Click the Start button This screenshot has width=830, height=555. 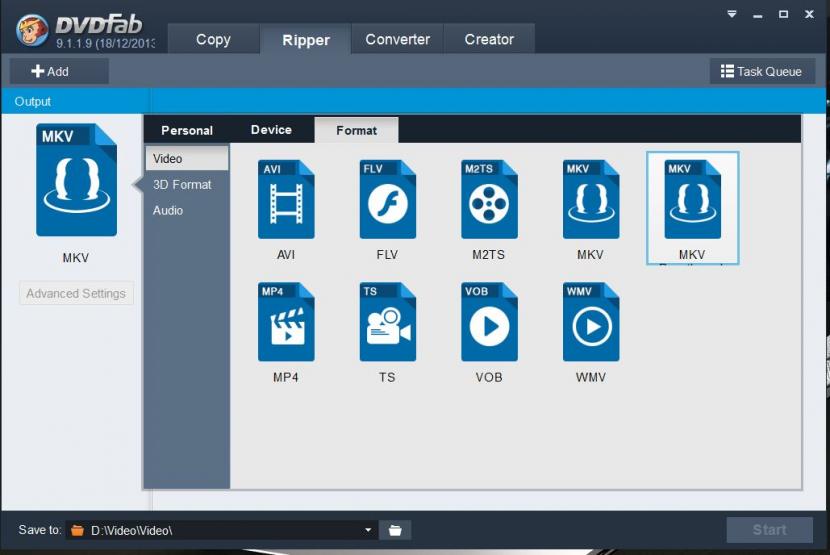(770, 530)
